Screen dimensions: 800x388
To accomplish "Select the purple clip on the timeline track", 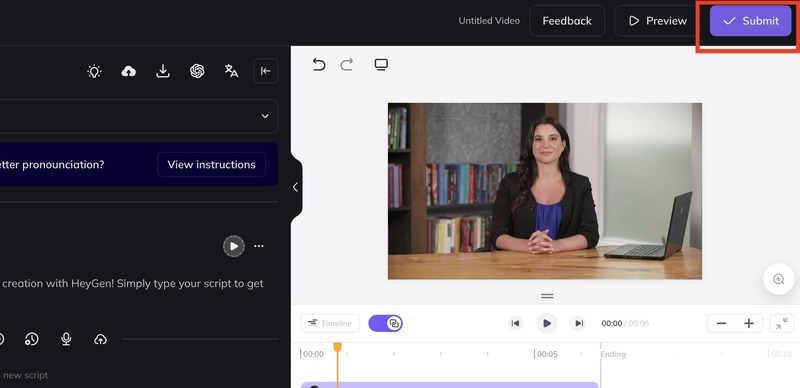I will click(x=449, y=385).
